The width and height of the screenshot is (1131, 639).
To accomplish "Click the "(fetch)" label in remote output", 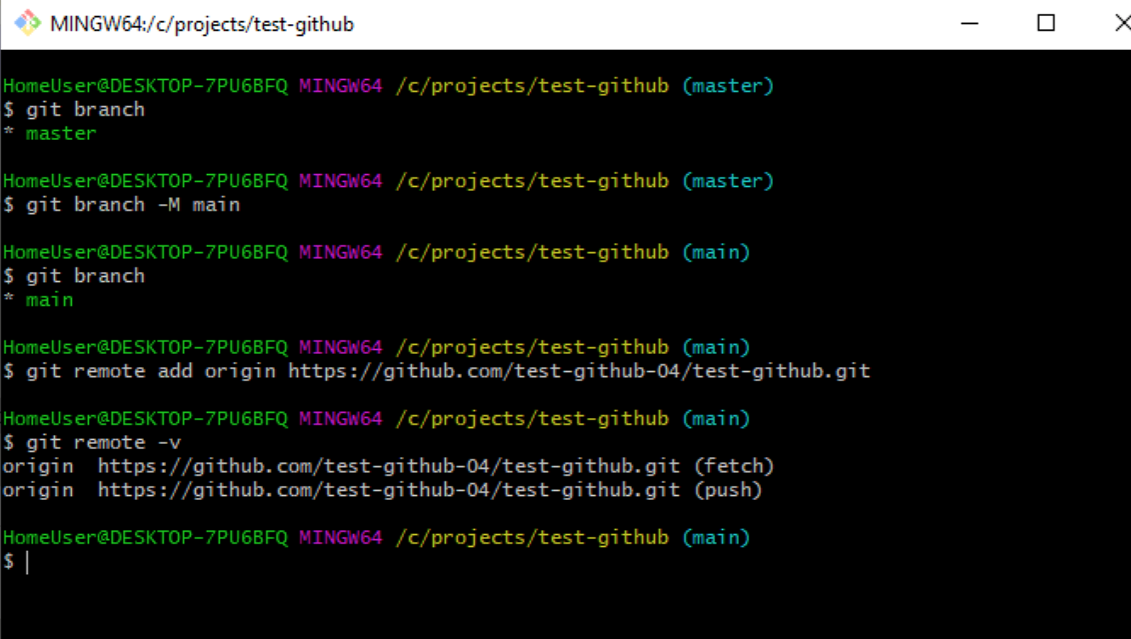I will tap(733, 466).
